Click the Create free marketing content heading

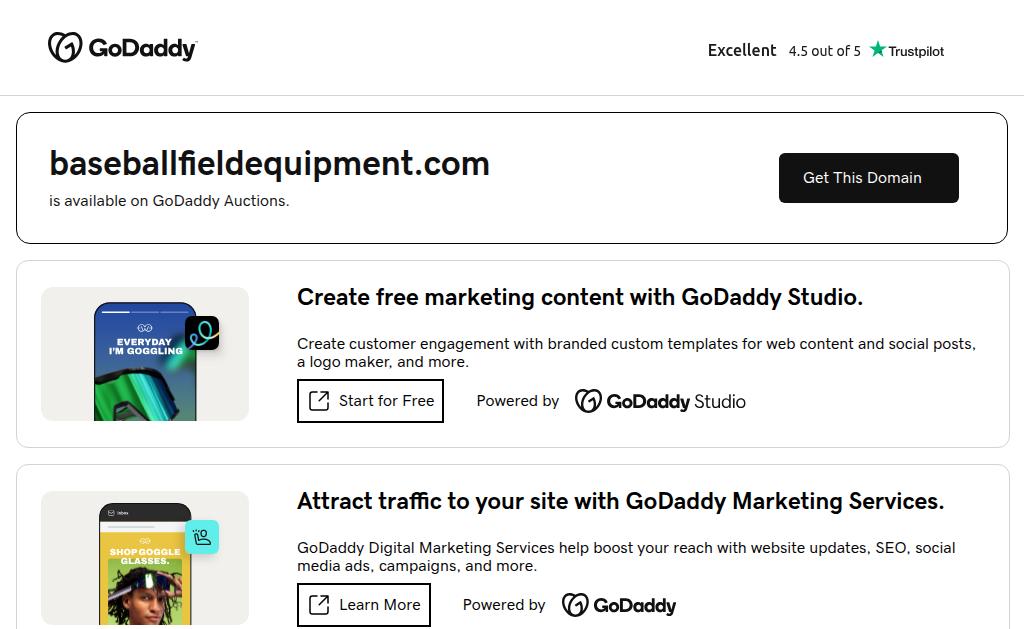tap(579, 297)
